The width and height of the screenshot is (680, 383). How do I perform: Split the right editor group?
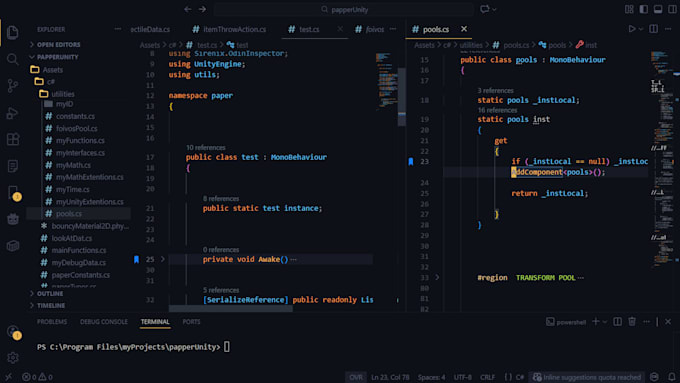[654, 29]
